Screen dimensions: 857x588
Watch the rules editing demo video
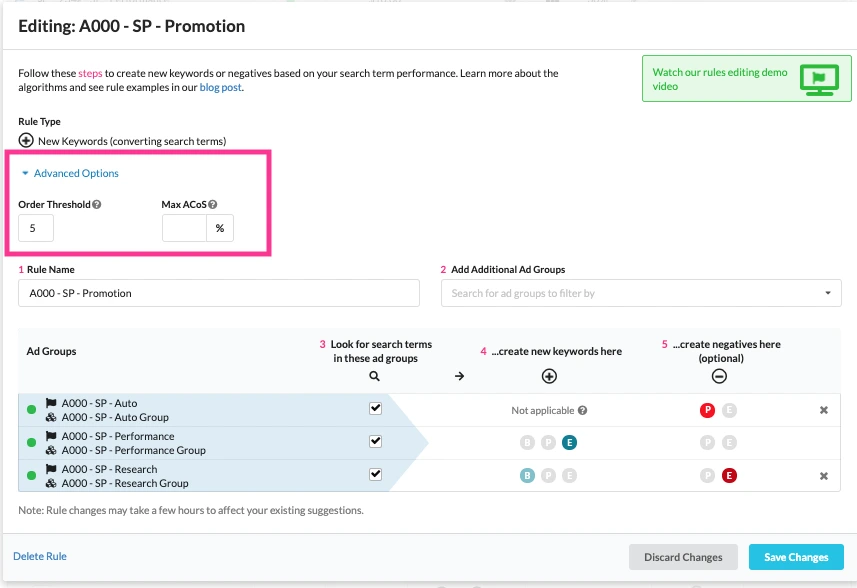pos(744,79)
